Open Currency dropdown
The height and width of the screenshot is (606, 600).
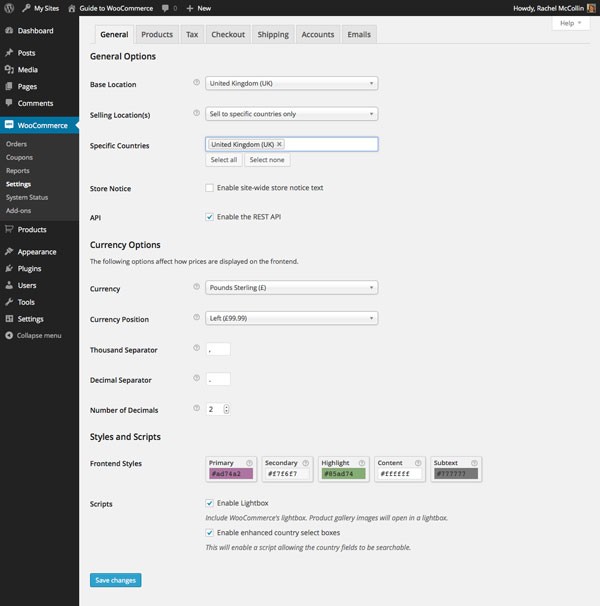[291, 288]
